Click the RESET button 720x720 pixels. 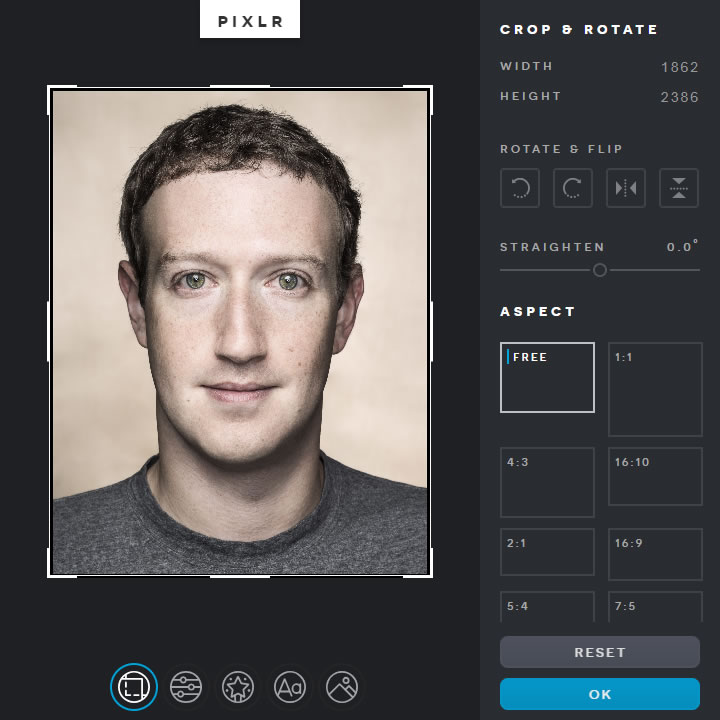click(x=600, y=652)
